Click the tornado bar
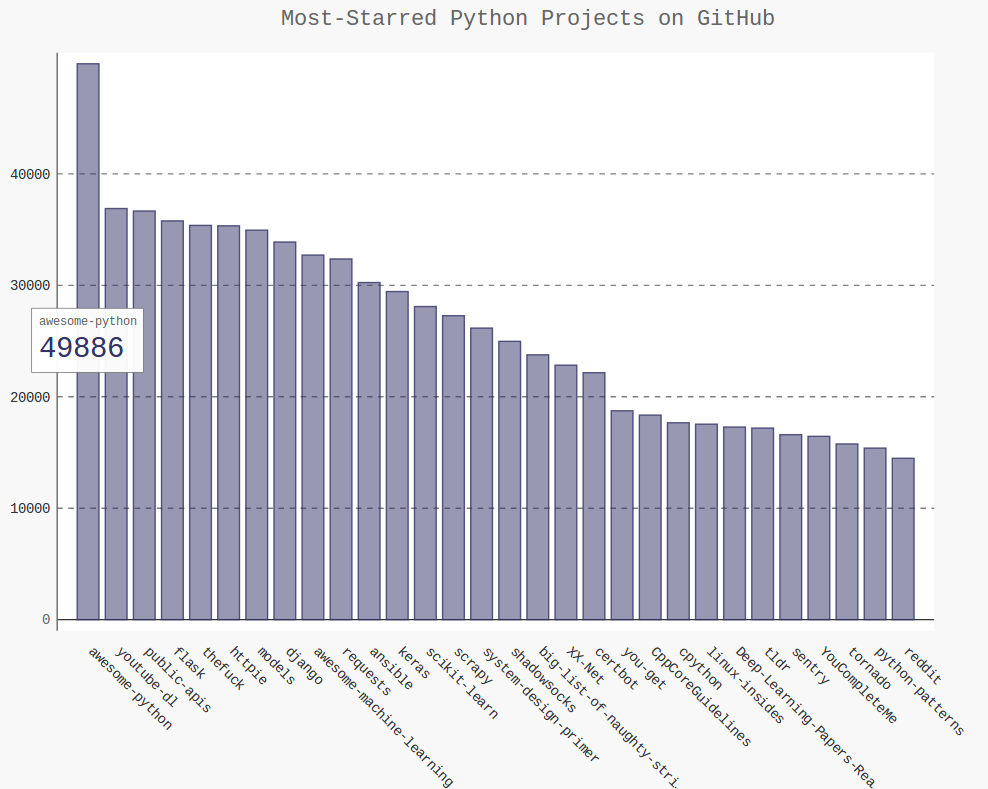Viewport: 988px width, 789px height. (x=847, y=531)
